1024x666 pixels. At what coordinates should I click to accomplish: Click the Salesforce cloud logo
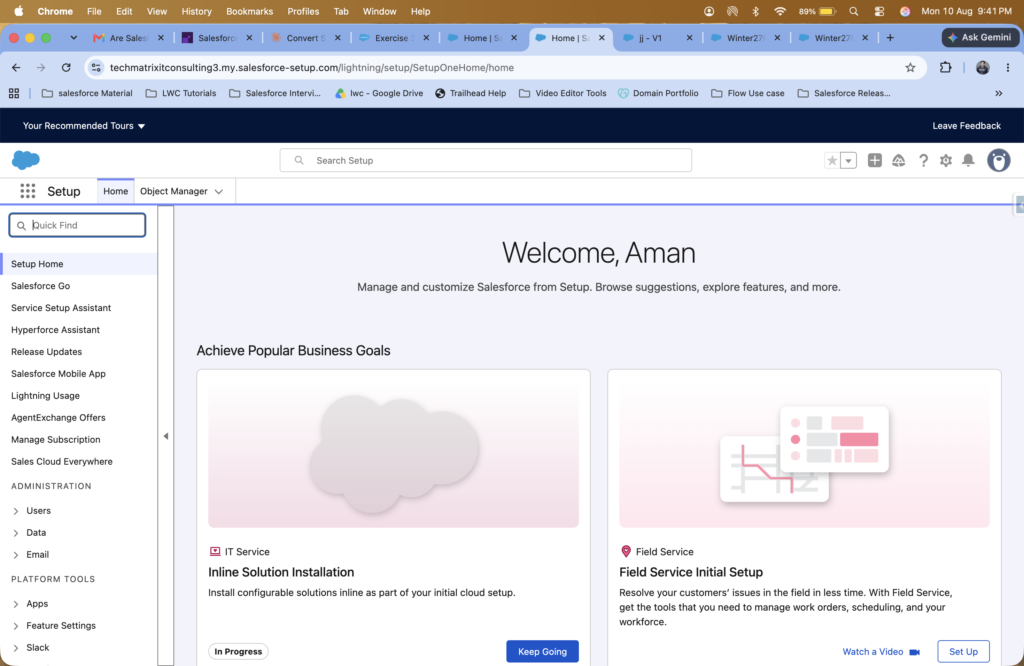pos(26,159)
